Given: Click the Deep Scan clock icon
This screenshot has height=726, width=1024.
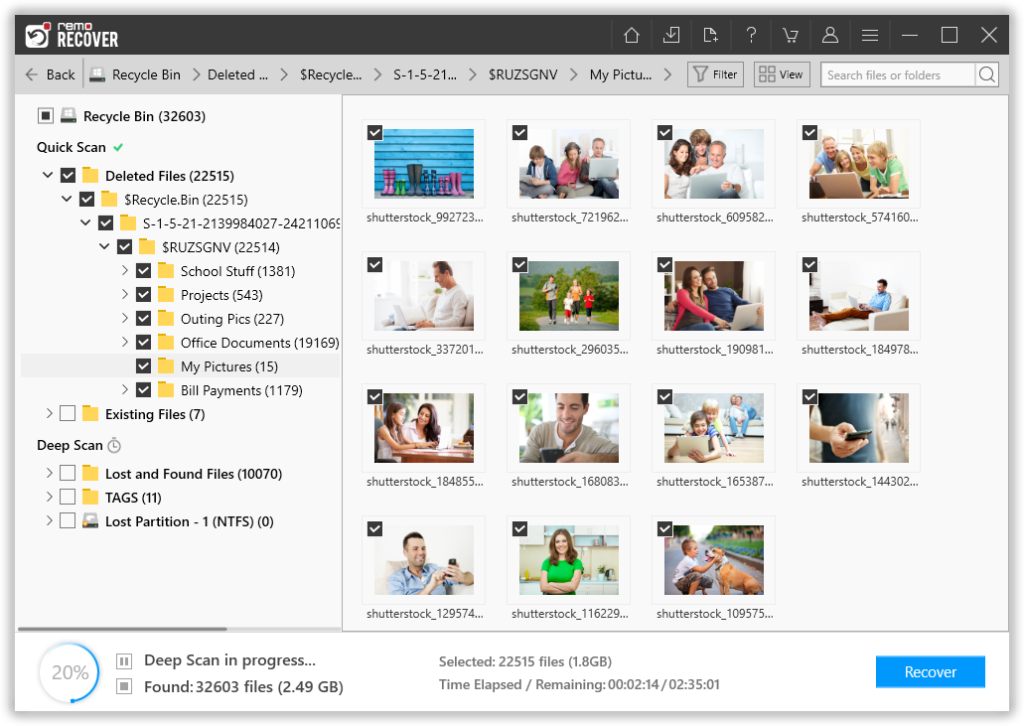Looking at the screenshot, I should 114,445.
